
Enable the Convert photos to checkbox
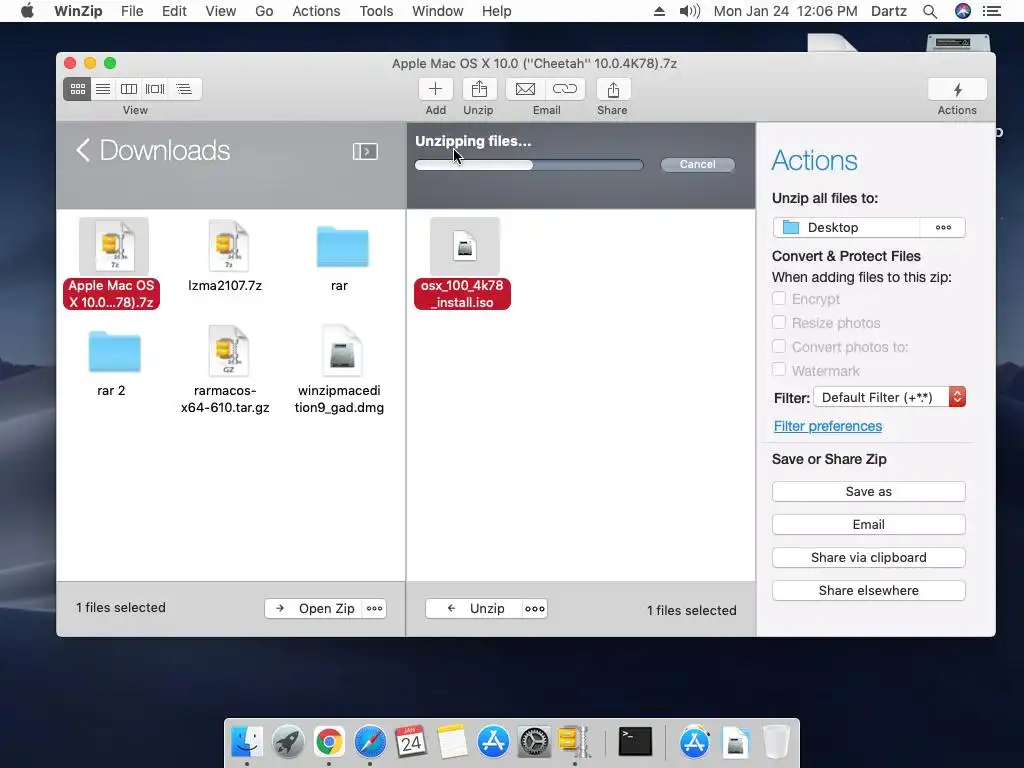(x=778, y=346)
